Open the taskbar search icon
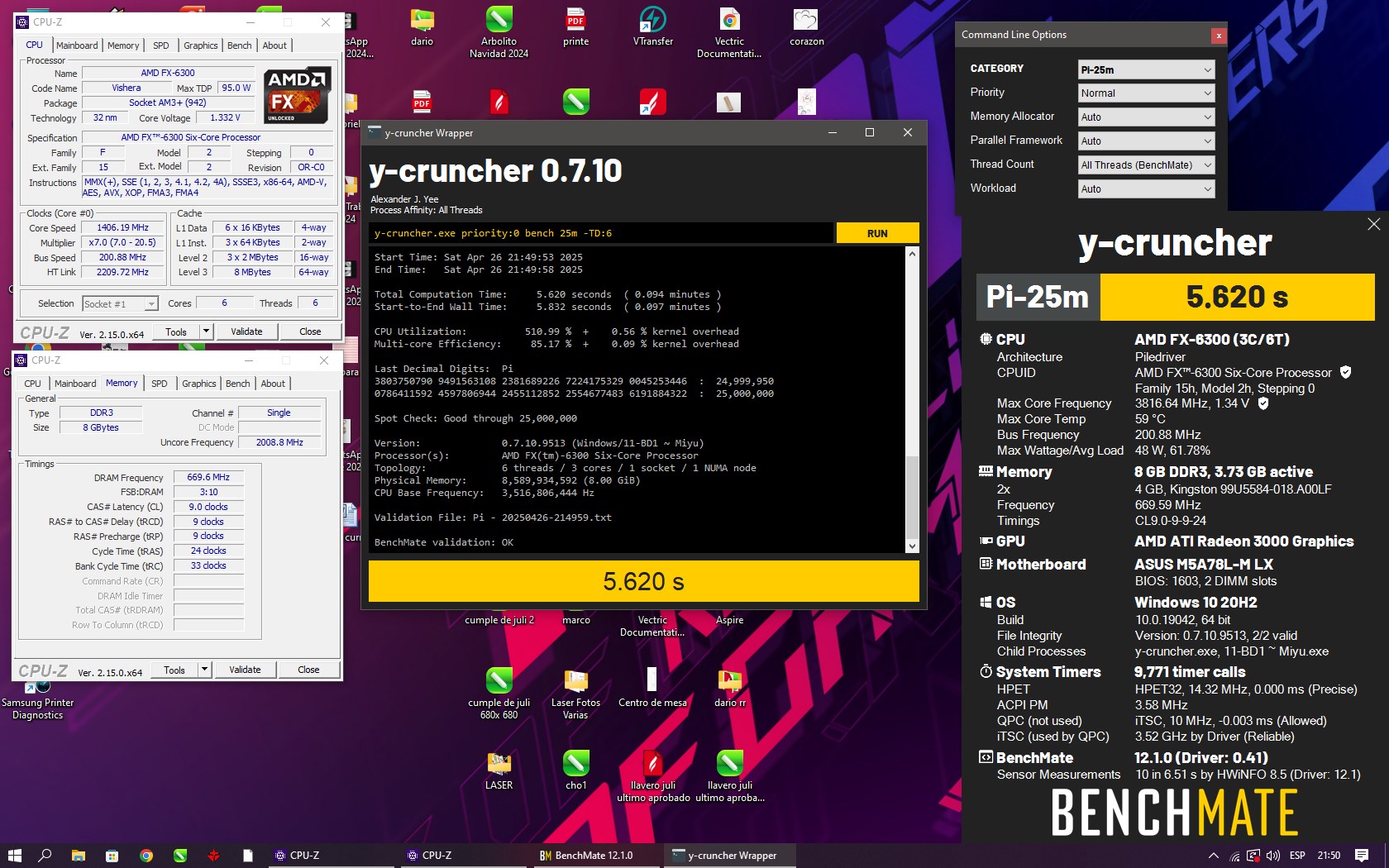The image size is (1389, 868). pos(45,856)
